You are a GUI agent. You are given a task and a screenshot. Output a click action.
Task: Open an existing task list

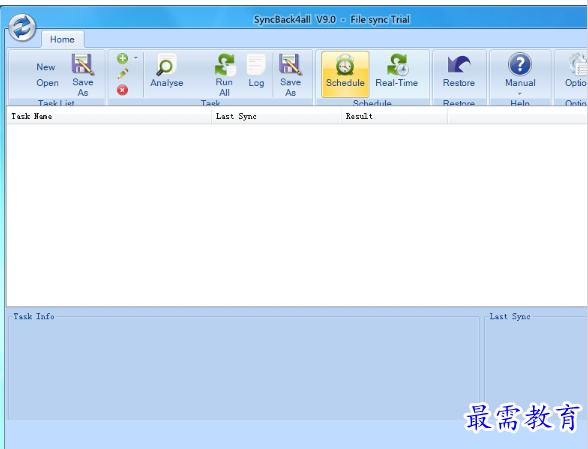(x=47, y=83)
